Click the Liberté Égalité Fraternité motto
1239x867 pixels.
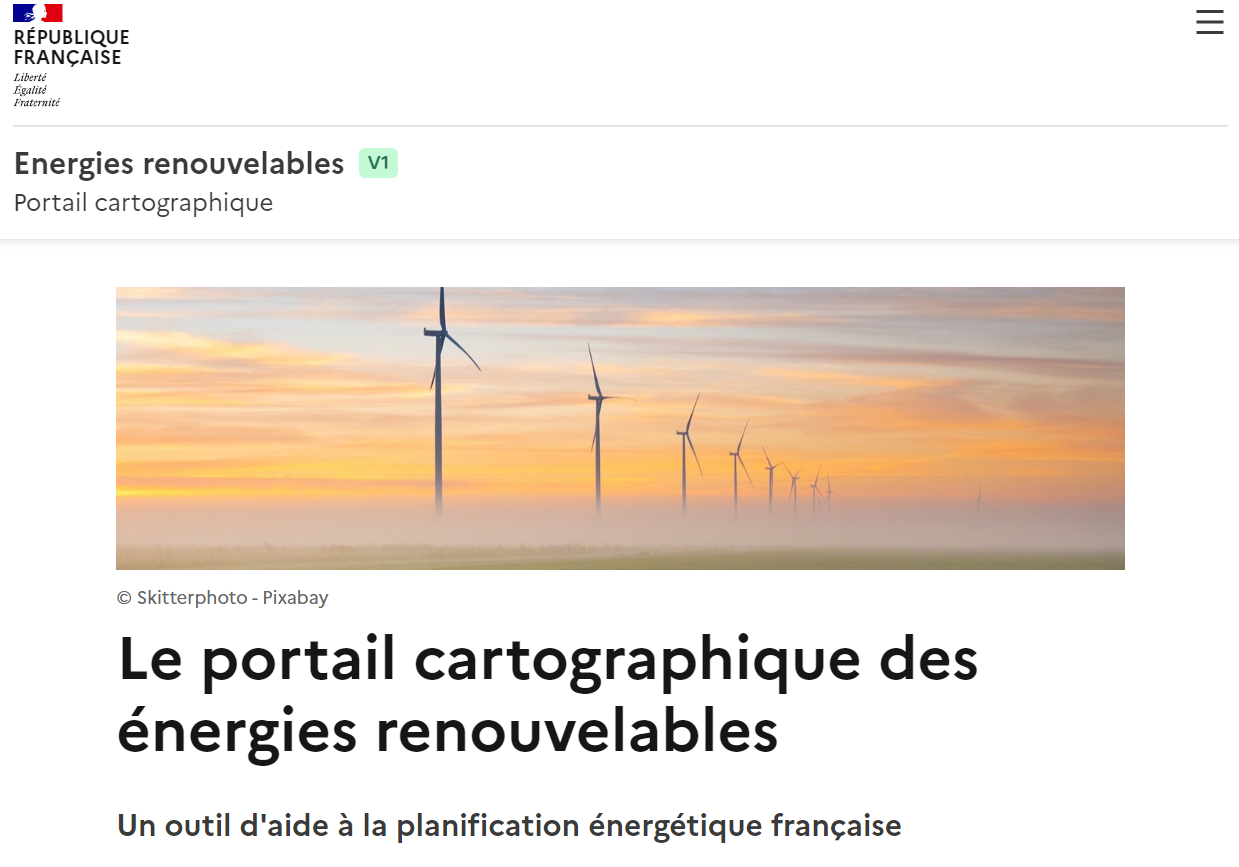tap(37, 90)
